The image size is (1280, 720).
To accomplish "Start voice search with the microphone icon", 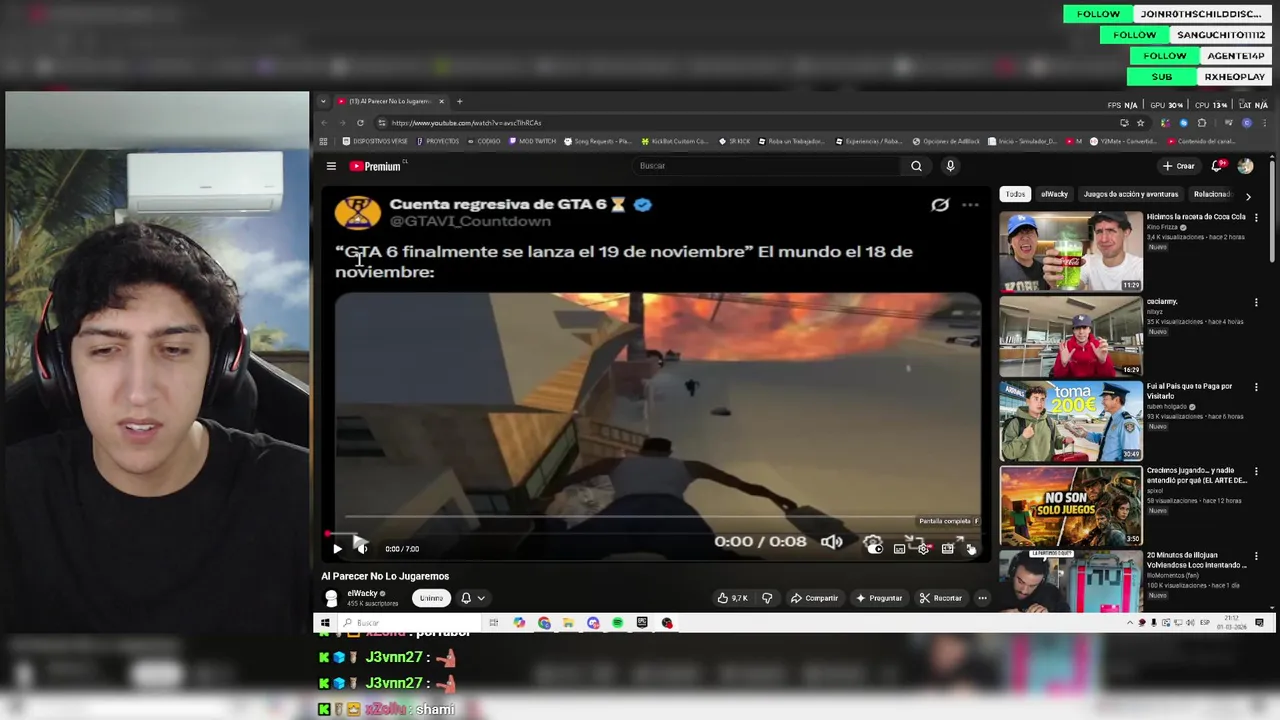I will tap(950, 166).
